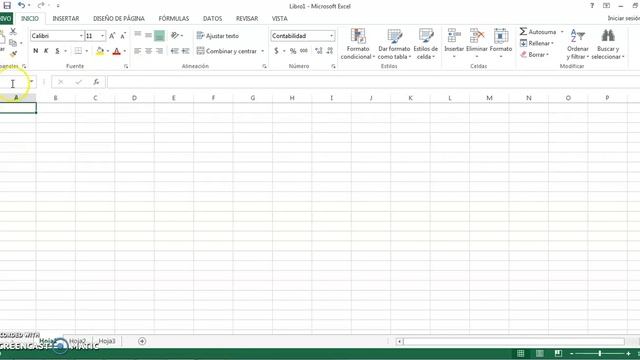
Task: Align text to middle vertically
Action: click(148, 36)
